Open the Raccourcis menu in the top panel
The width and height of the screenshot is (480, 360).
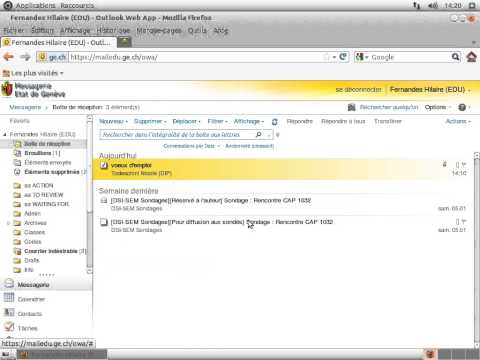77,5
